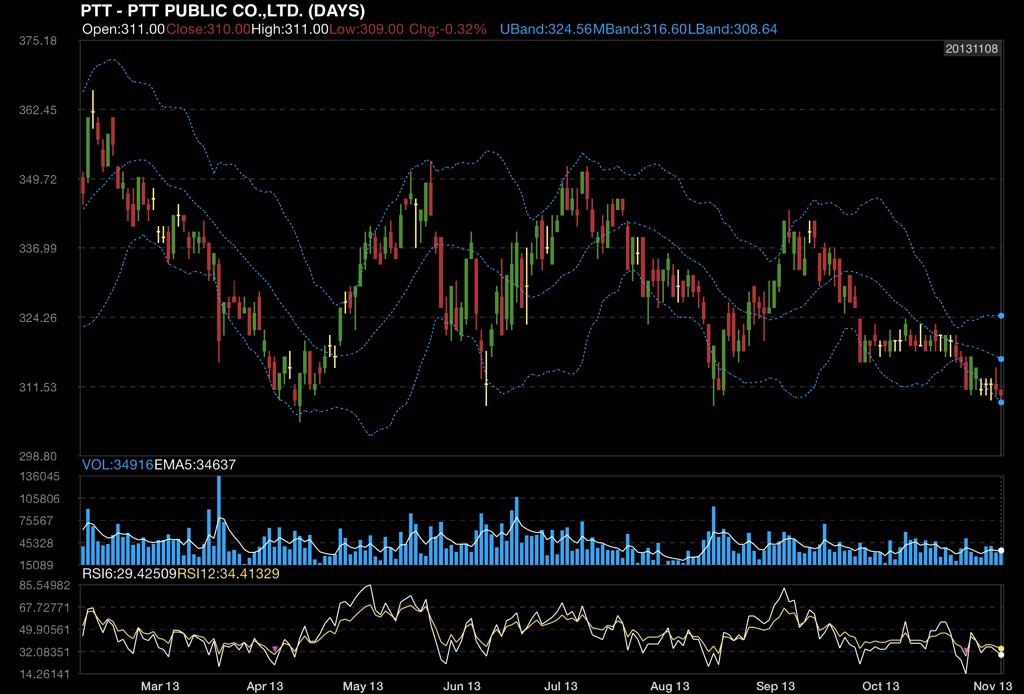The width and height of the screenshot is (1024, 694).
Task: Click the upper Bollinger band end dot
Action: pyautogui.click(x=1001, y=316)
